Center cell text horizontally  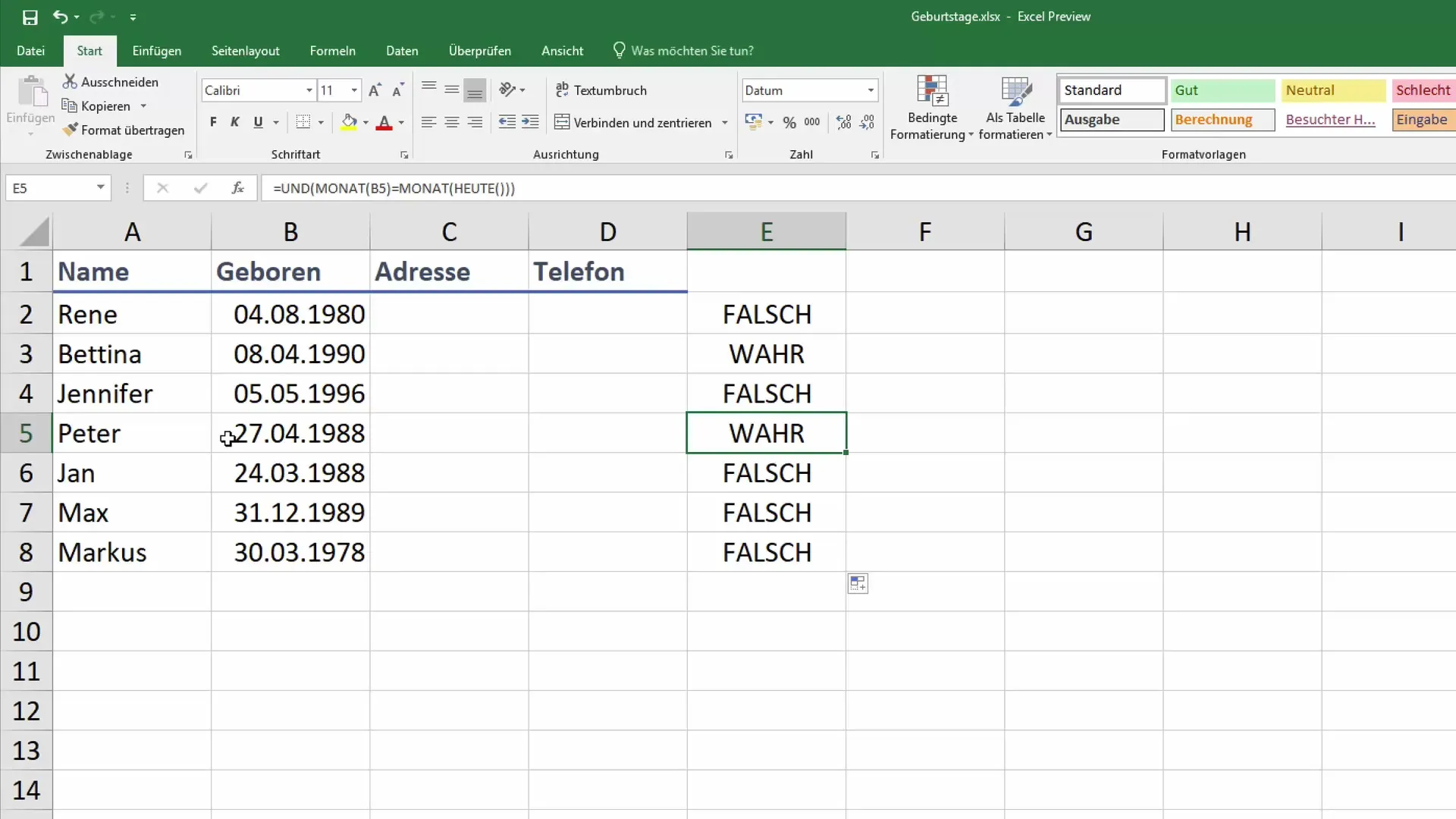[451, 122]
